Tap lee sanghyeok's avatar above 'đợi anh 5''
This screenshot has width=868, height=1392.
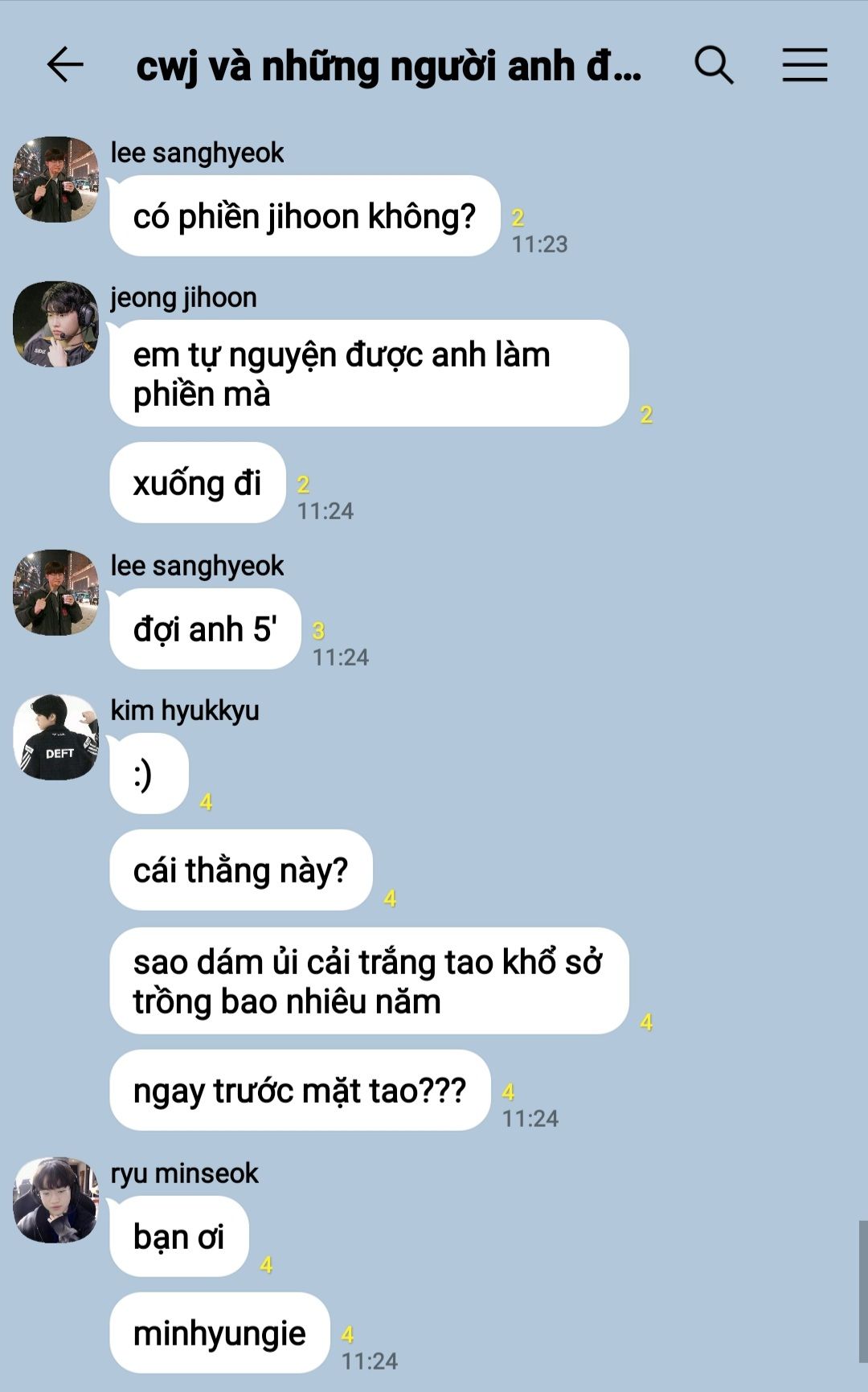coord(55,592)
